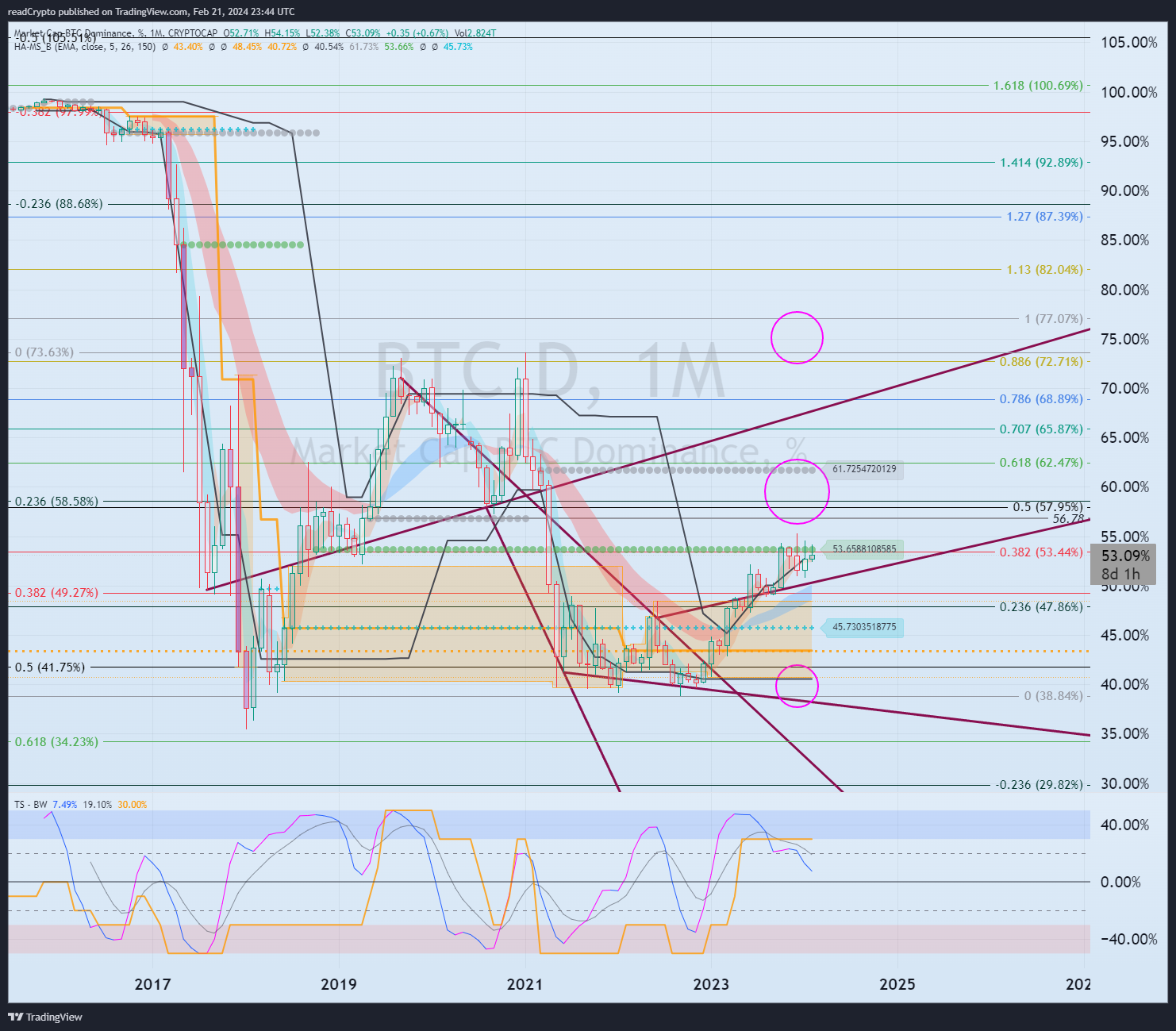Click the 61.7254720129 value tag
Image resolution: width=1176 pixels, height=1031 pixels.
864,469
